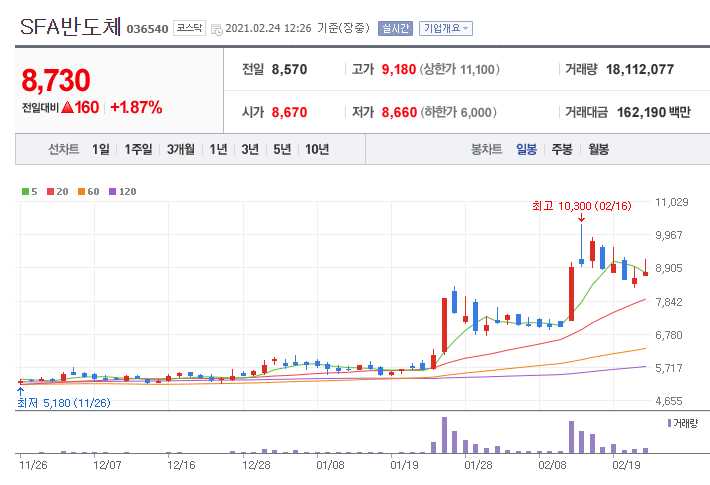
Task: Click the 거래대금 value 162,190 백만
Action: pos(653,112)
